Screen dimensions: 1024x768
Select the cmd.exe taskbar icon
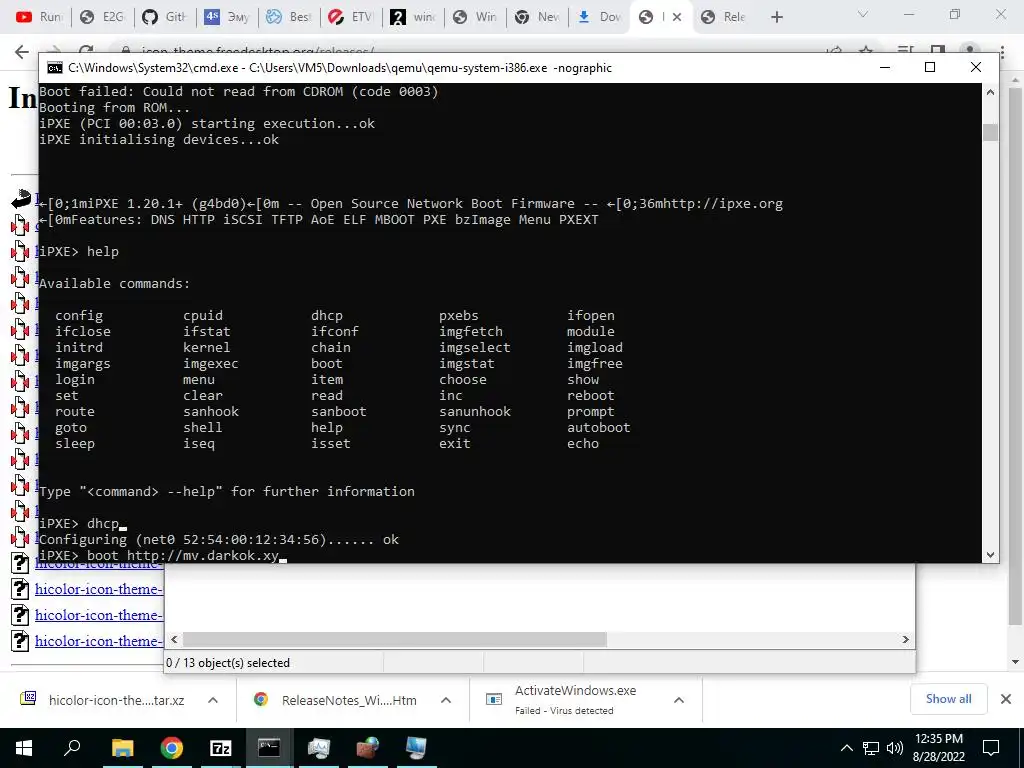click(x=269, y=748)
